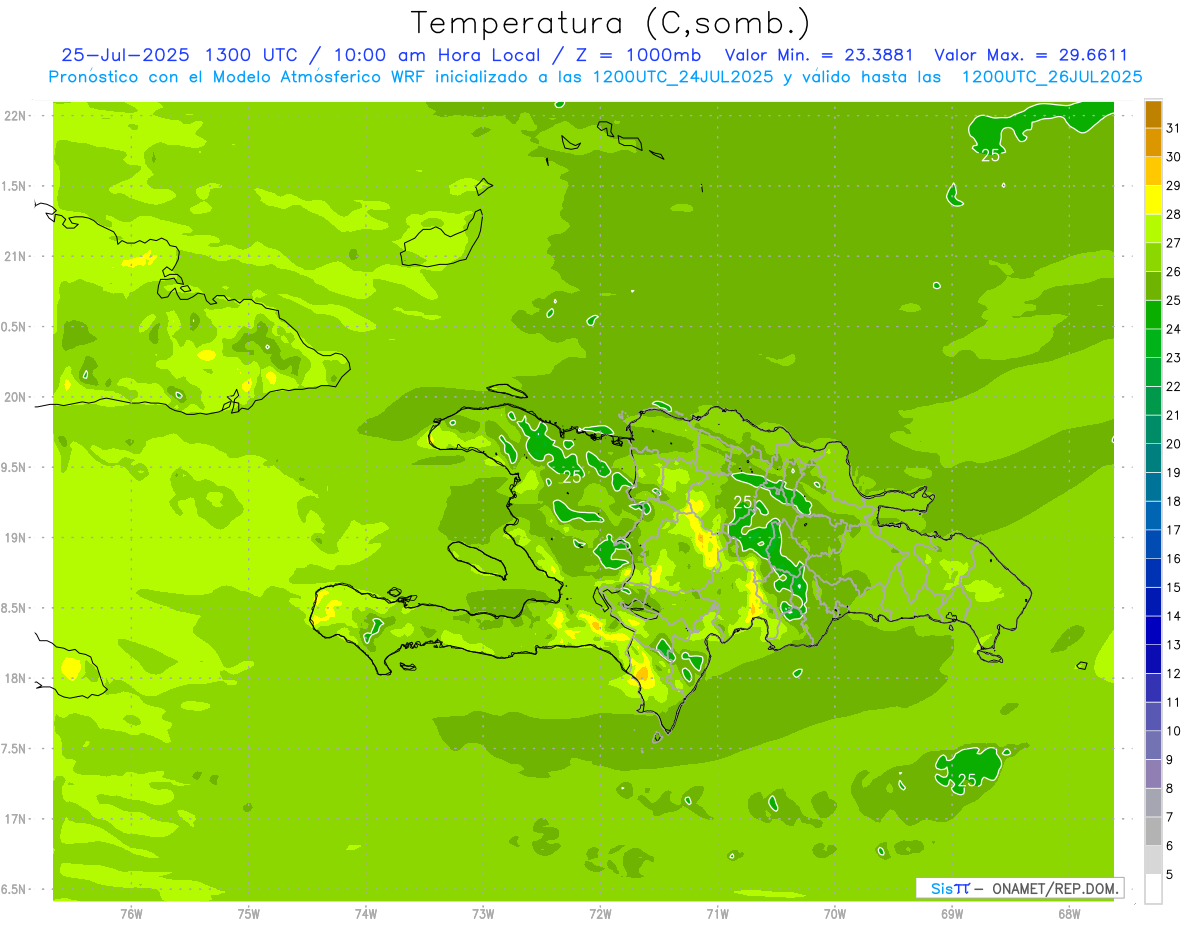Click the 17N latitude axis label

pos(15,819)
